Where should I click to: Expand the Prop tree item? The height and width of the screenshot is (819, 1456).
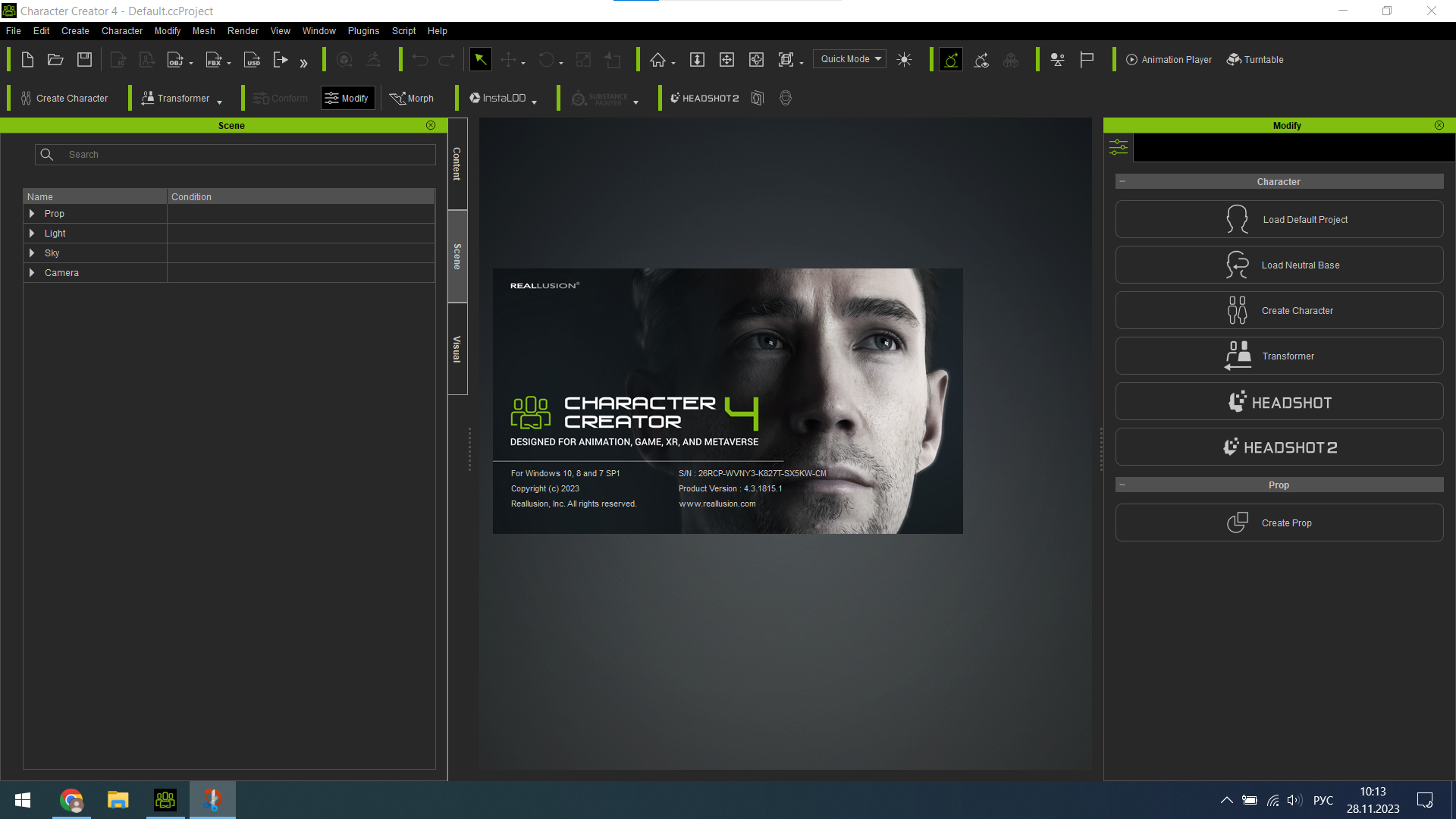tap(32, 214)
